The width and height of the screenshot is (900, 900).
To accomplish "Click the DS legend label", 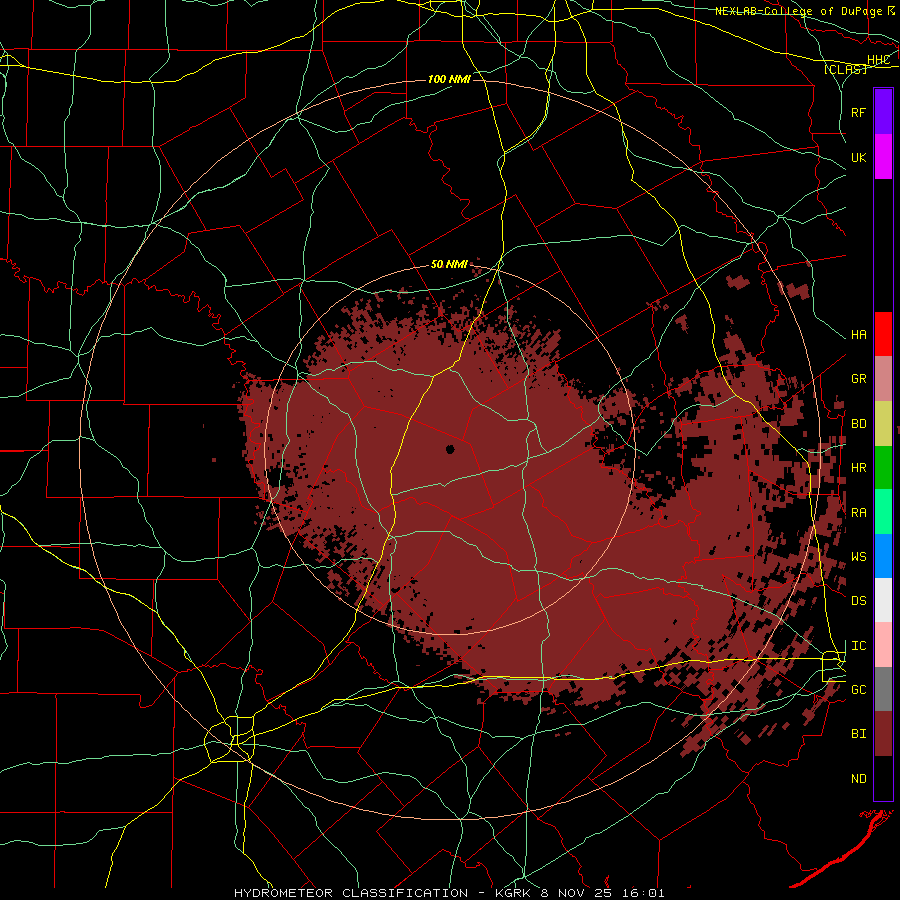I will pos(859,601).
